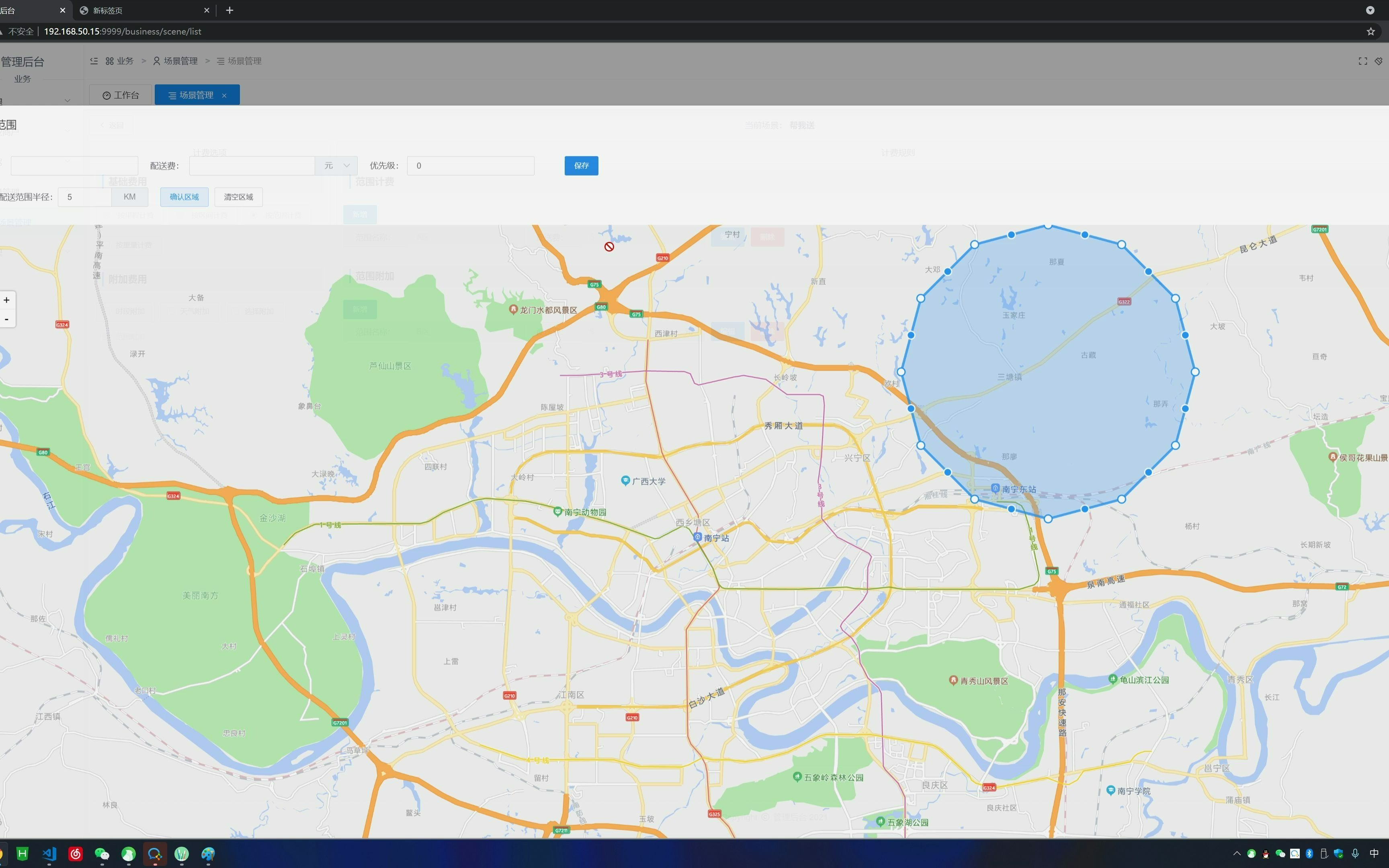Click the 江南区 label on the map
The height and width of the screenshot is (868, 1389).
click(x=571, y=695)
